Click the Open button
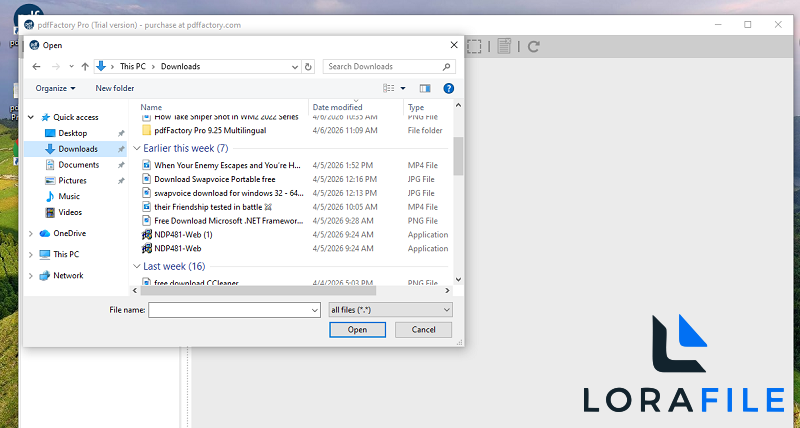The width and height of the screenshot is (800, 428). coord(357,330)
